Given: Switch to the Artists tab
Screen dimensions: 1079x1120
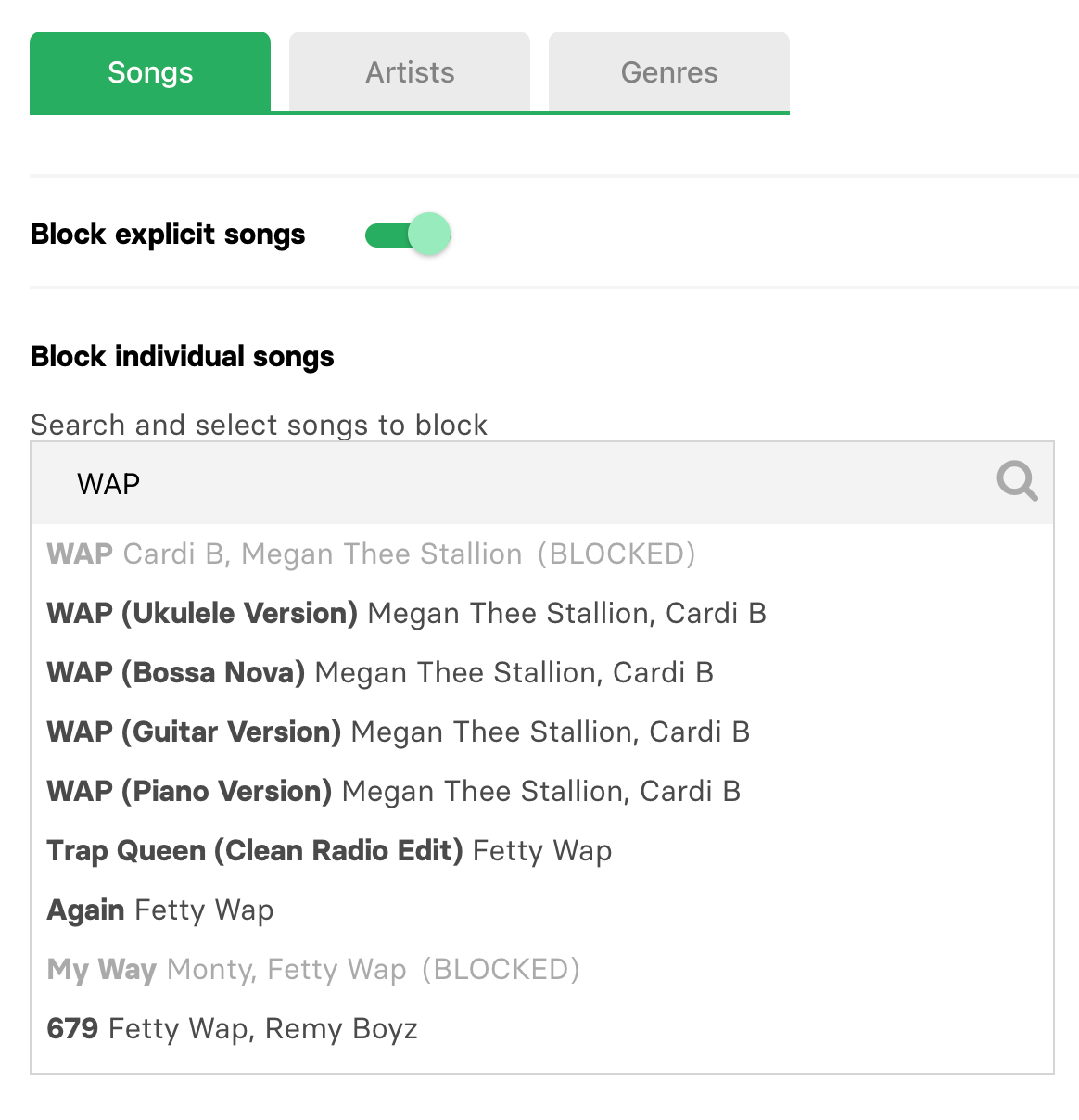Looking at the screenshot, I should tap(409, 72).
